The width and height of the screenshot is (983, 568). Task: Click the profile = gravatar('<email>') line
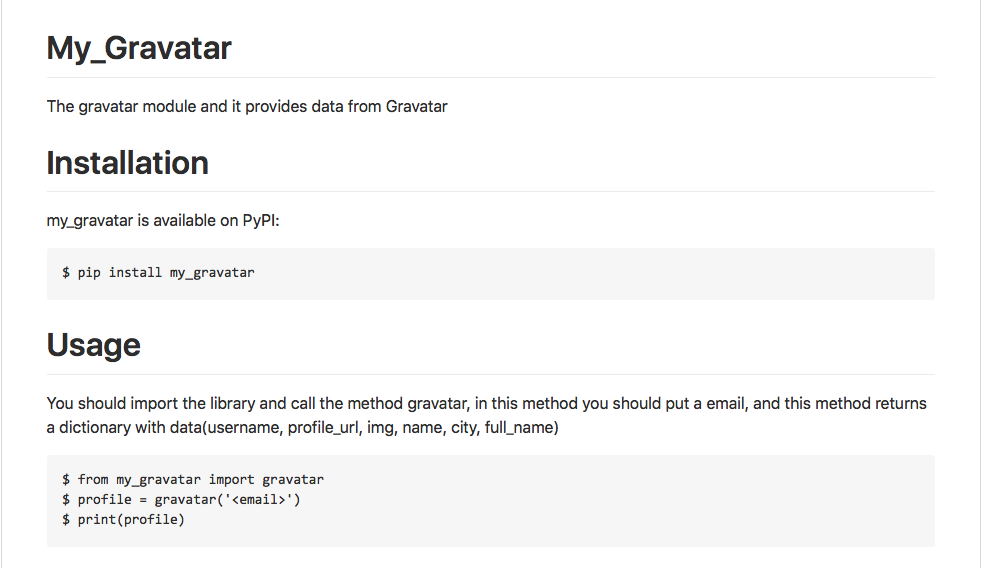pyautogui.click(x=181, y=500)
